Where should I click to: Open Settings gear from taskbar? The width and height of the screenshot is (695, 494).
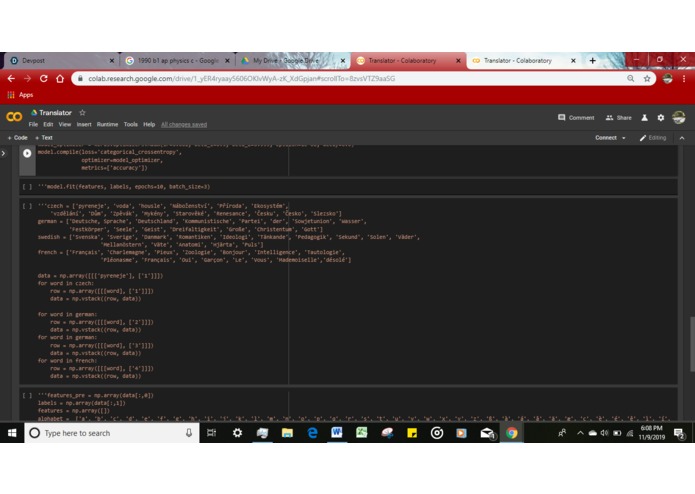click(x=237, y=433)
